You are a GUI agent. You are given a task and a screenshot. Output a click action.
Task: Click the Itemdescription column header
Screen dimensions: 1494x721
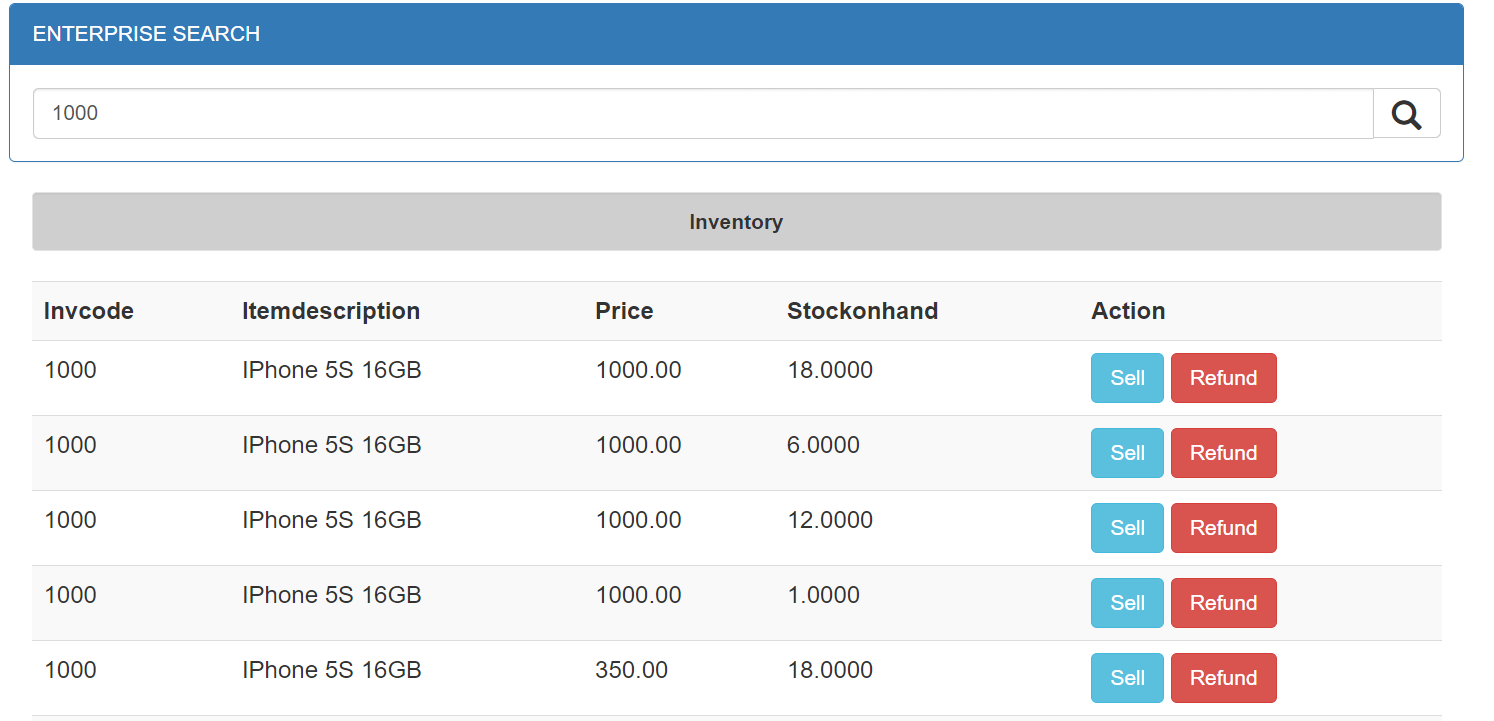click(x=331, y=311)
